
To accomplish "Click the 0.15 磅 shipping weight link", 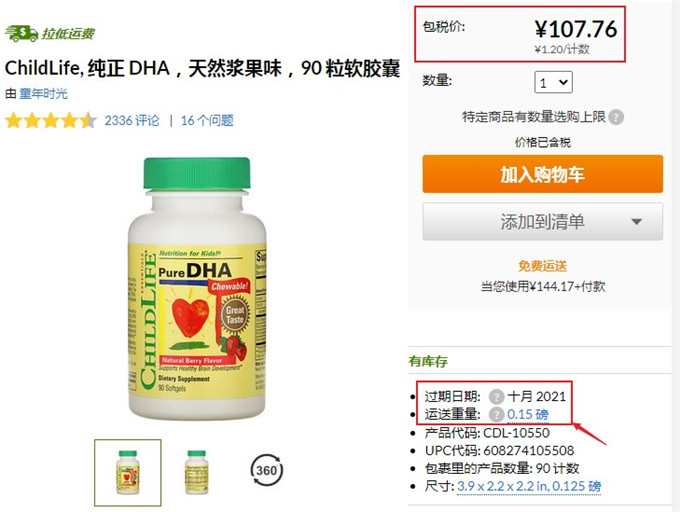I will click(528, 414).
